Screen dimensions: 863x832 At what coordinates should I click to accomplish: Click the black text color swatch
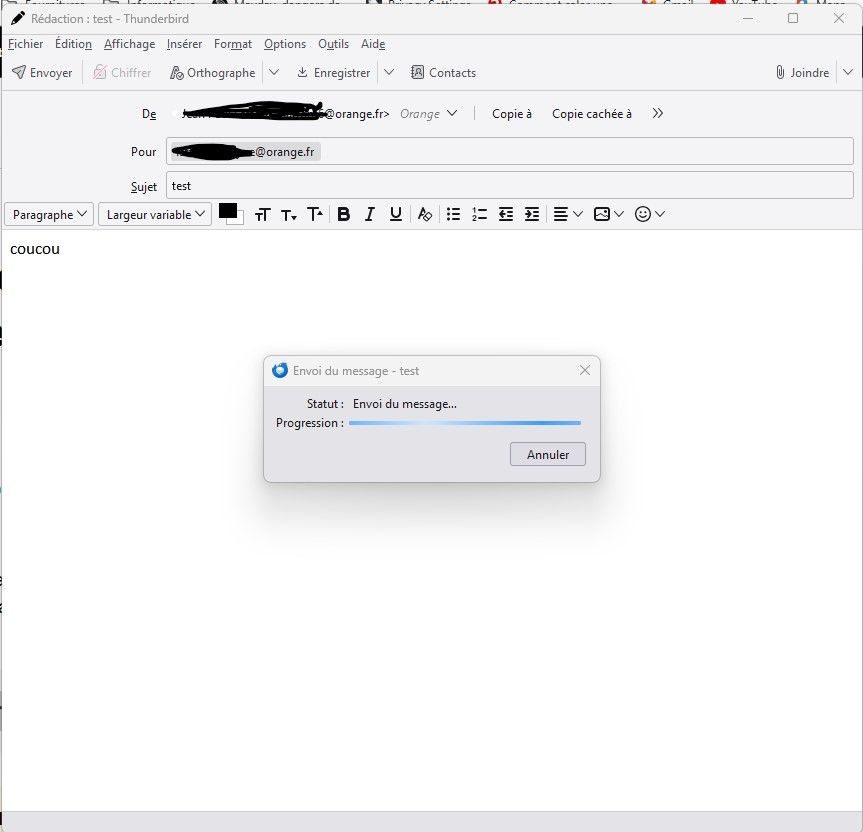pyautogui.click(x=228, y=211)
